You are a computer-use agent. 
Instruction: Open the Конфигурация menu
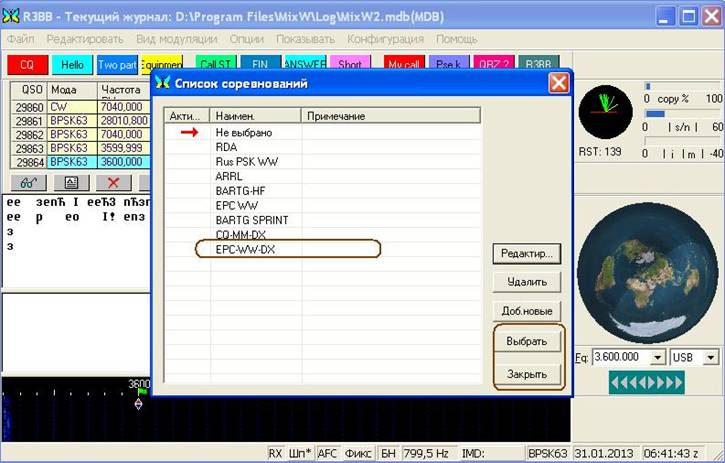[x=387, y=39]
